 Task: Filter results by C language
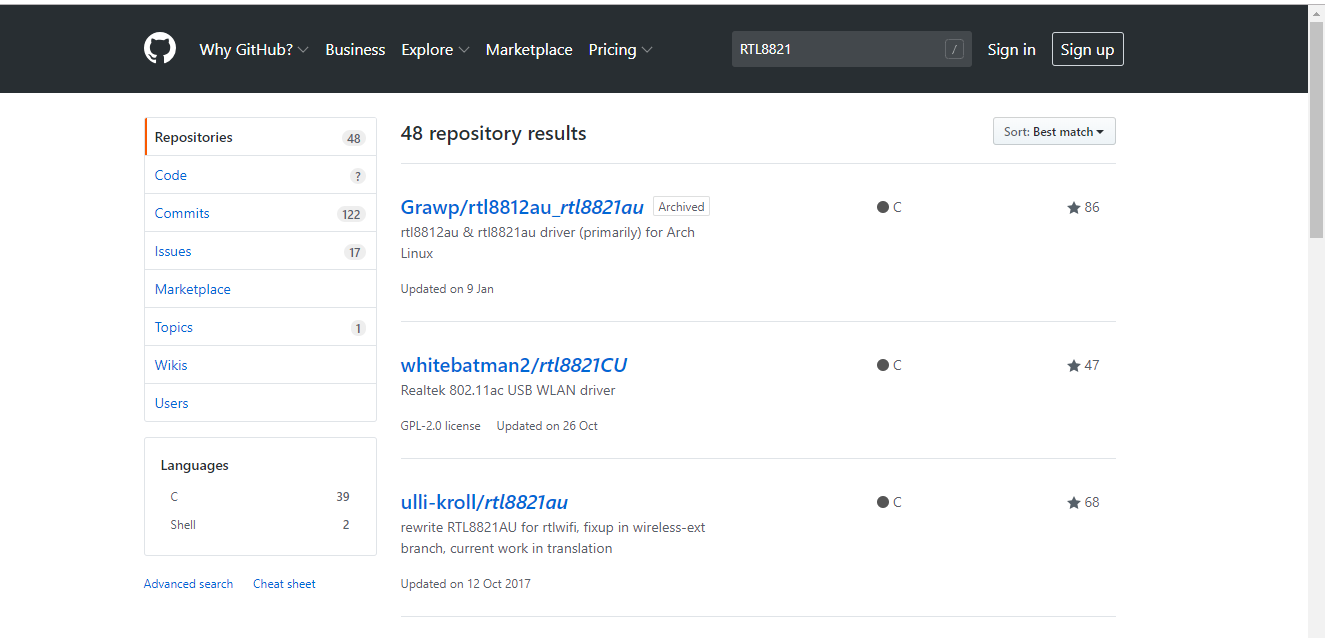tap(260, 497)
